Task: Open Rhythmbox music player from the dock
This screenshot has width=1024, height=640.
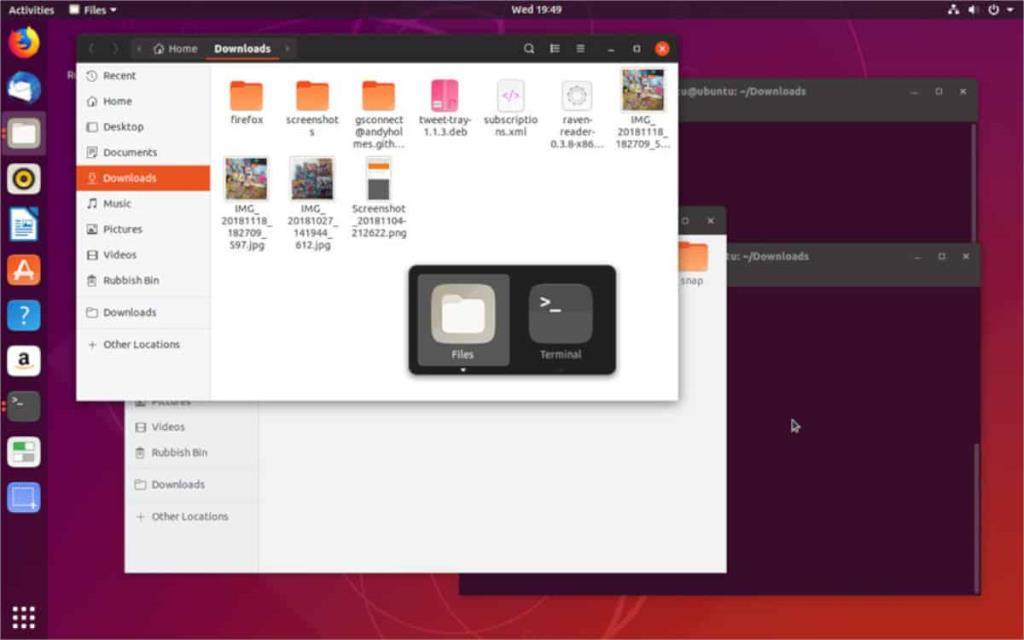Action: click(24, 179)
